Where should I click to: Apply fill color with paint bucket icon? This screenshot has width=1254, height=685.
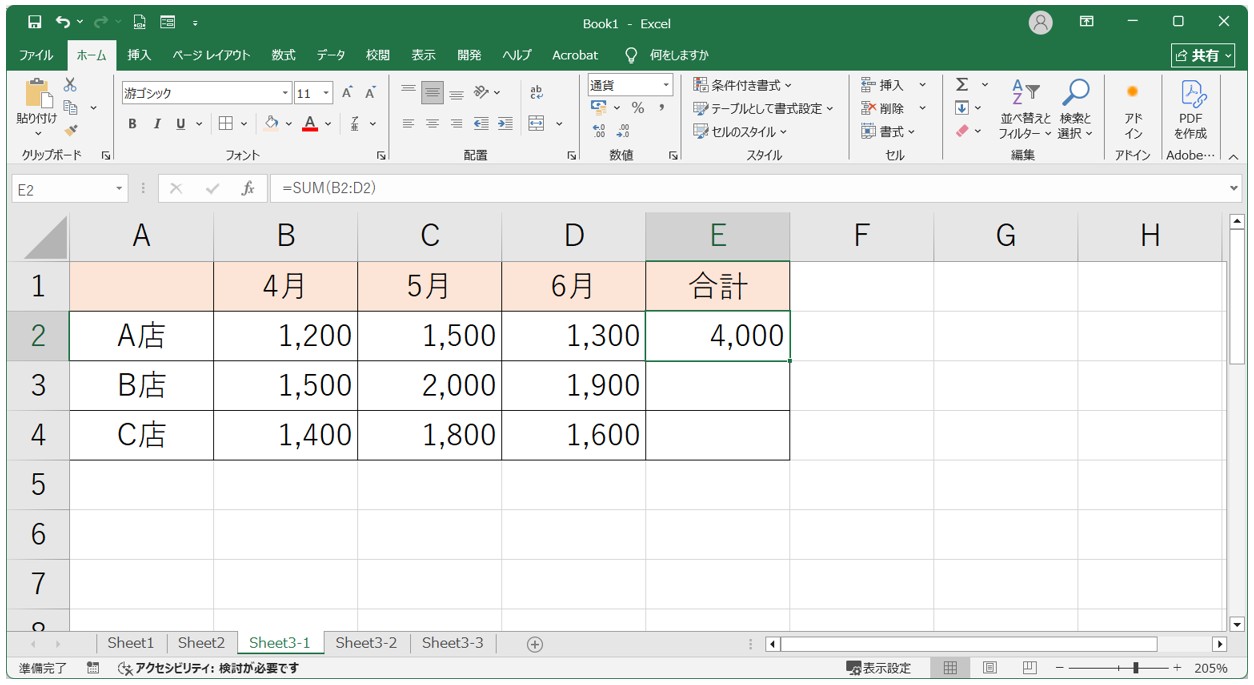pyautogui.click(x=271, y=124)
